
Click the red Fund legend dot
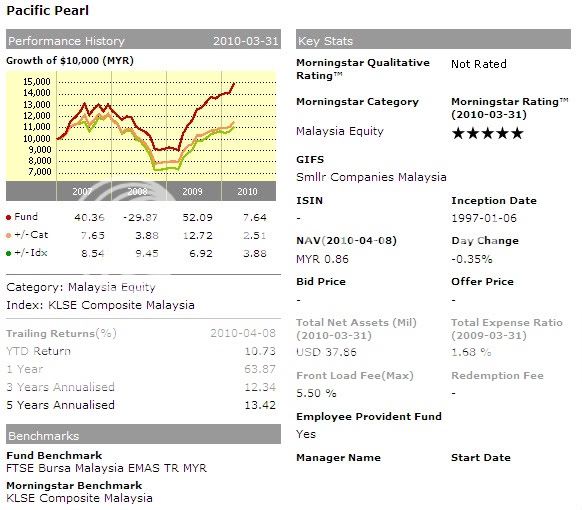coord(9,218)
